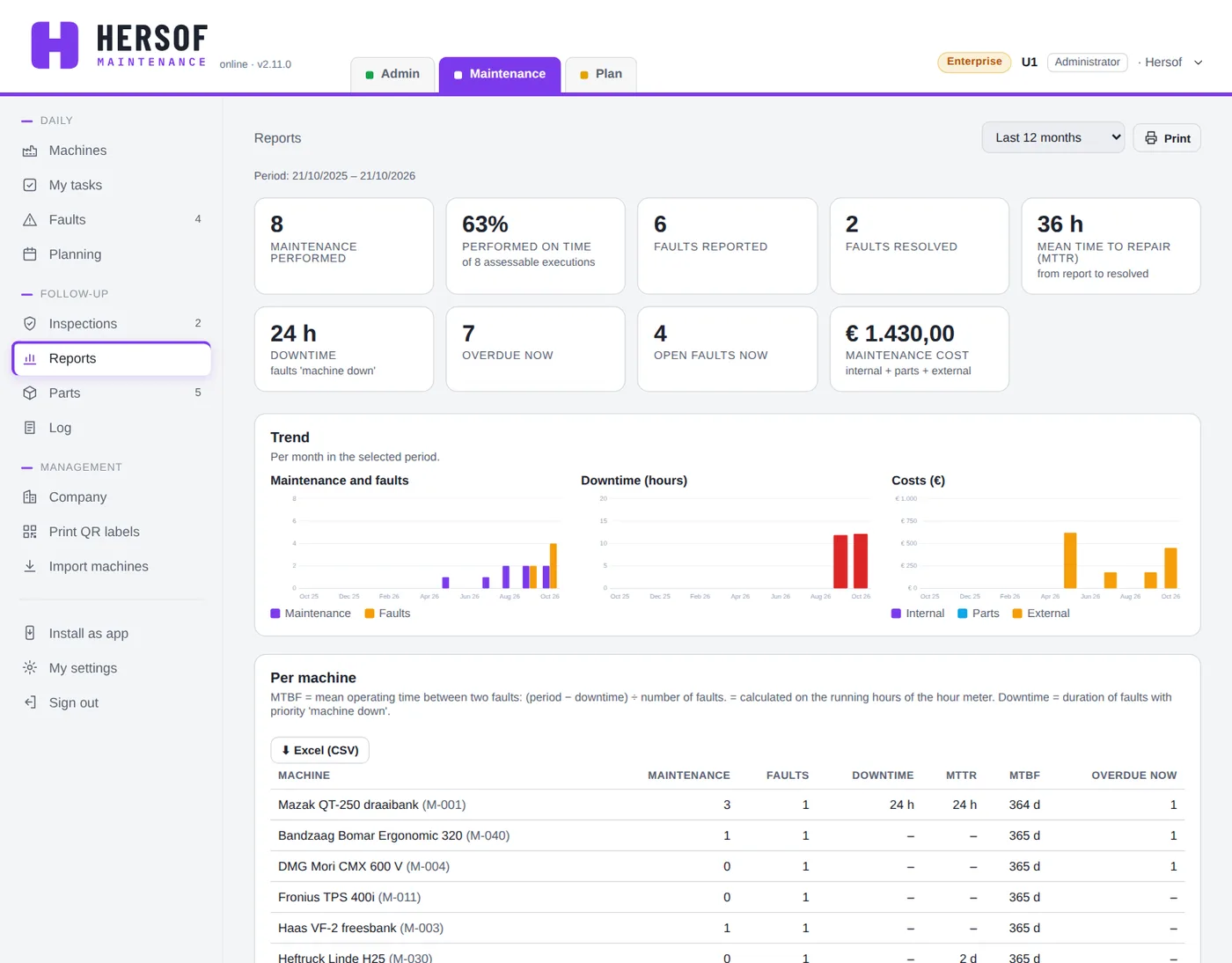Click the My settings gear icon

click(x=30, y=668)
